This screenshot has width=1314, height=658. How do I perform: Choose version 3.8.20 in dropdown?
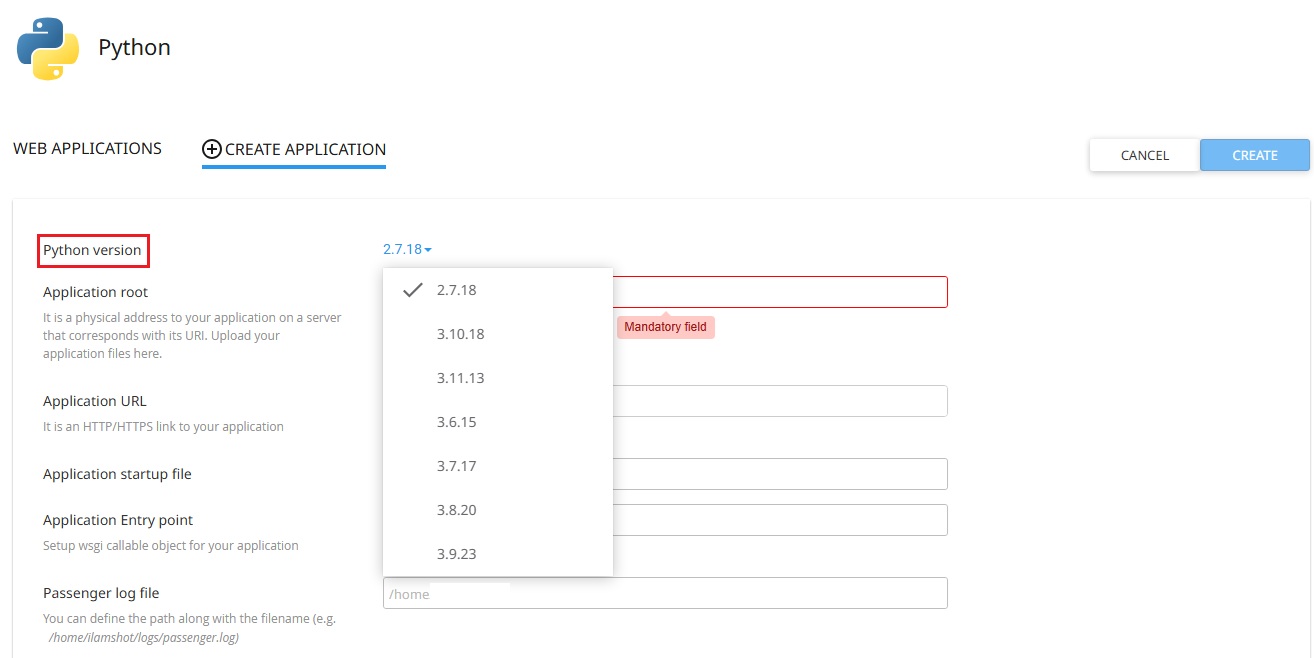pos(456,510)
